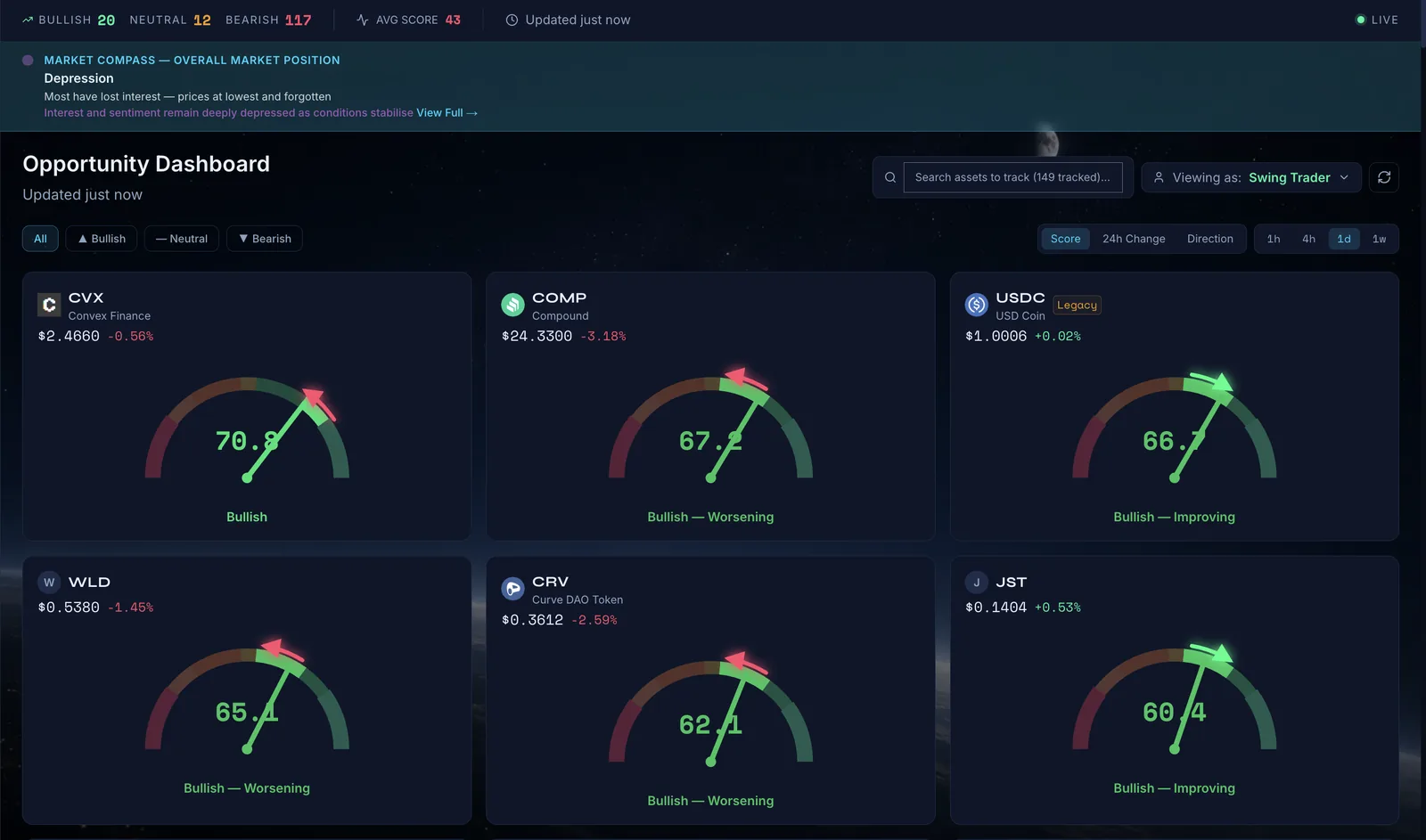Viewport: 1426px width, 840px height.
Task: Filter assets by Bullish
Action: pos(102,239)
